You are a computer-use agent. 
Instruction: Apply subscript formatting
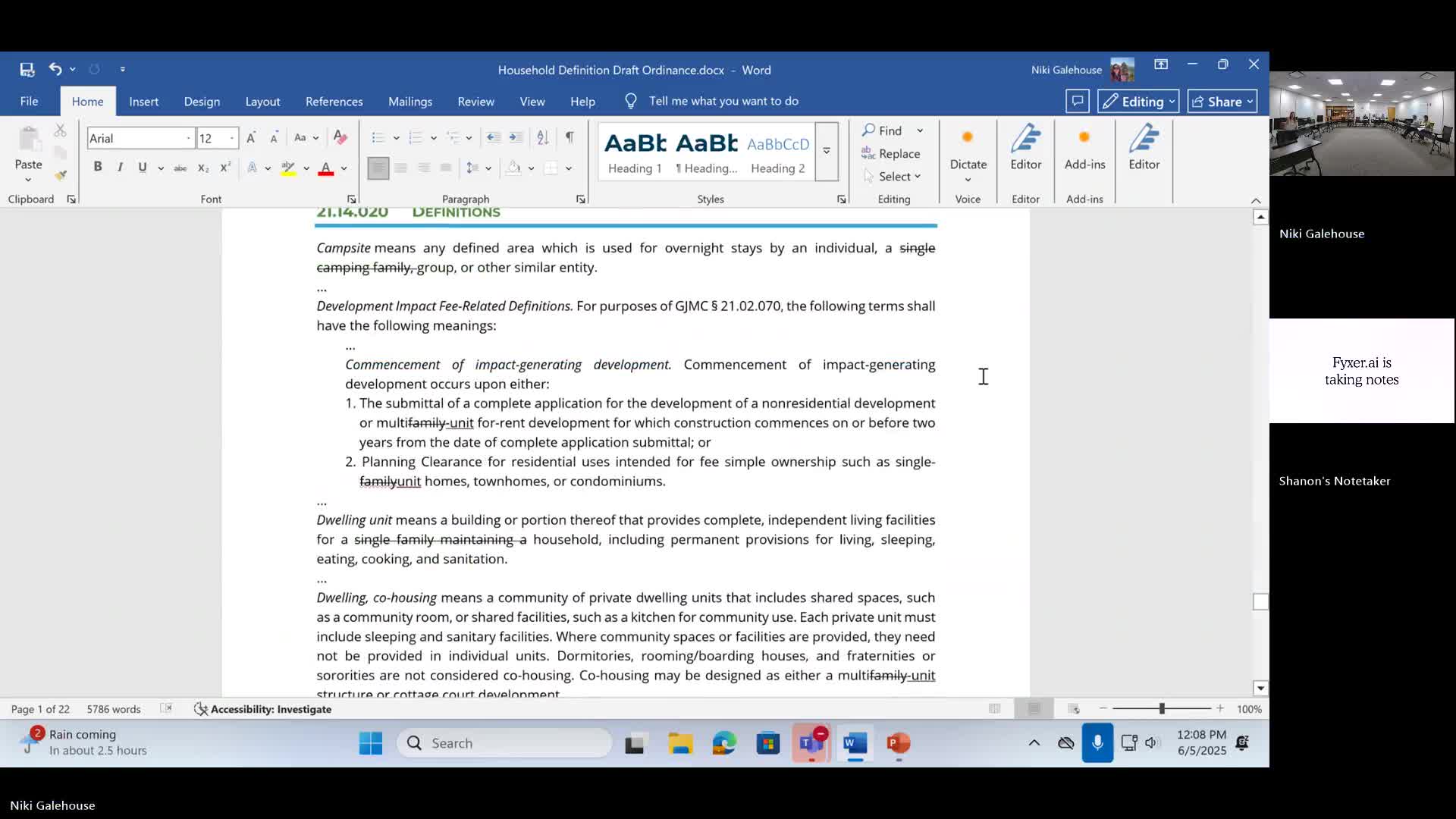click(x=202, y=168)
